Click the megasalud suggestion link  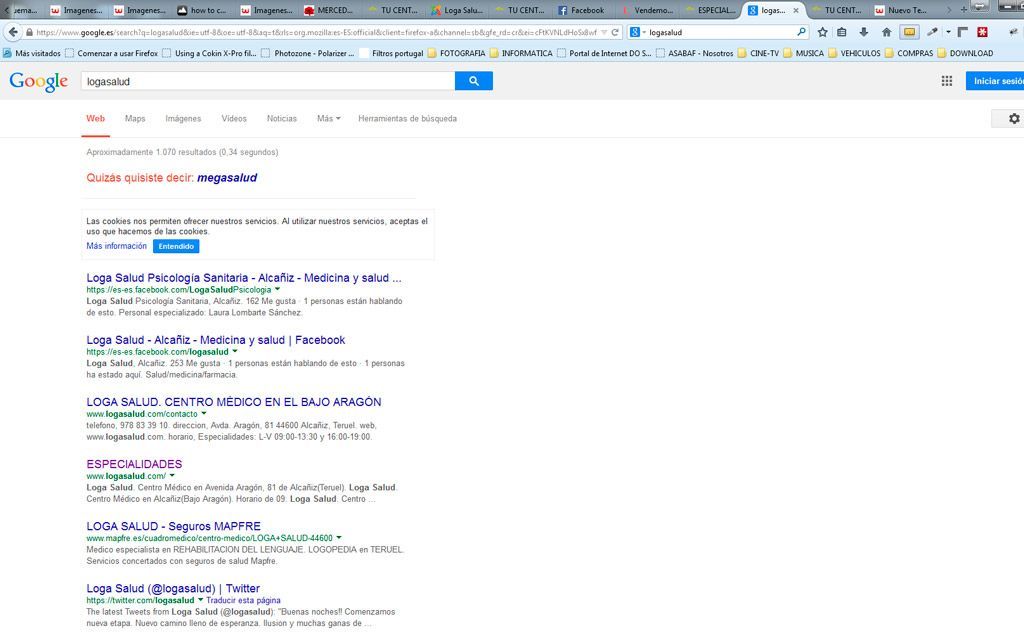[x=227, y=178]
